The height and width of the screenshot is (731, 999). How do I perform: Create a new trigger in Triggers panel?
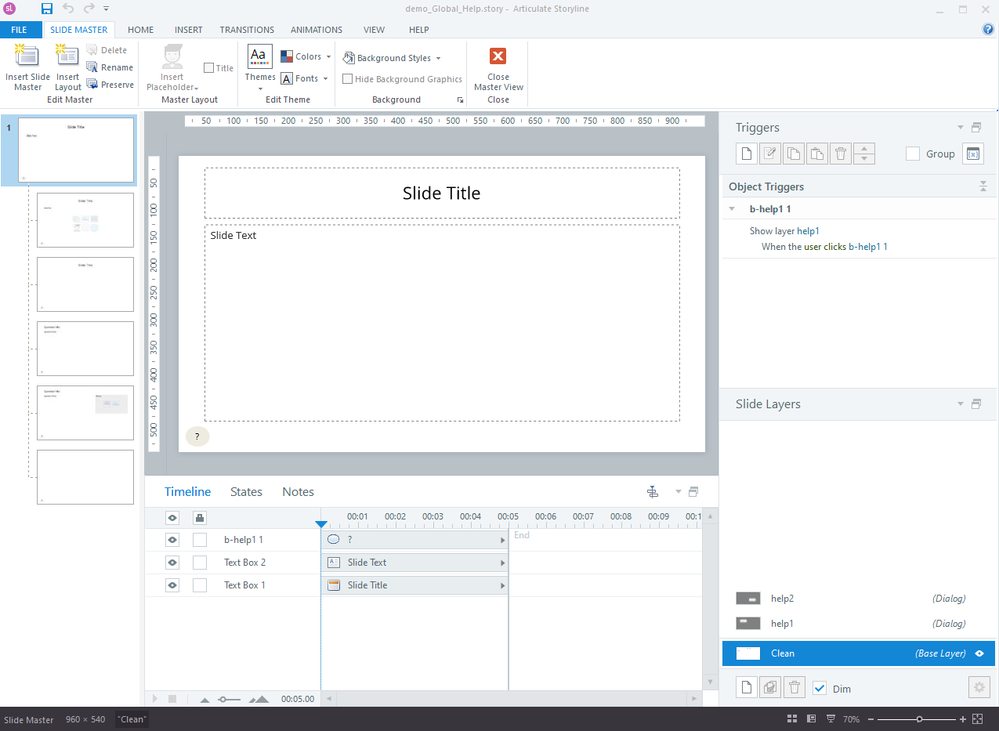coord(745,154)
